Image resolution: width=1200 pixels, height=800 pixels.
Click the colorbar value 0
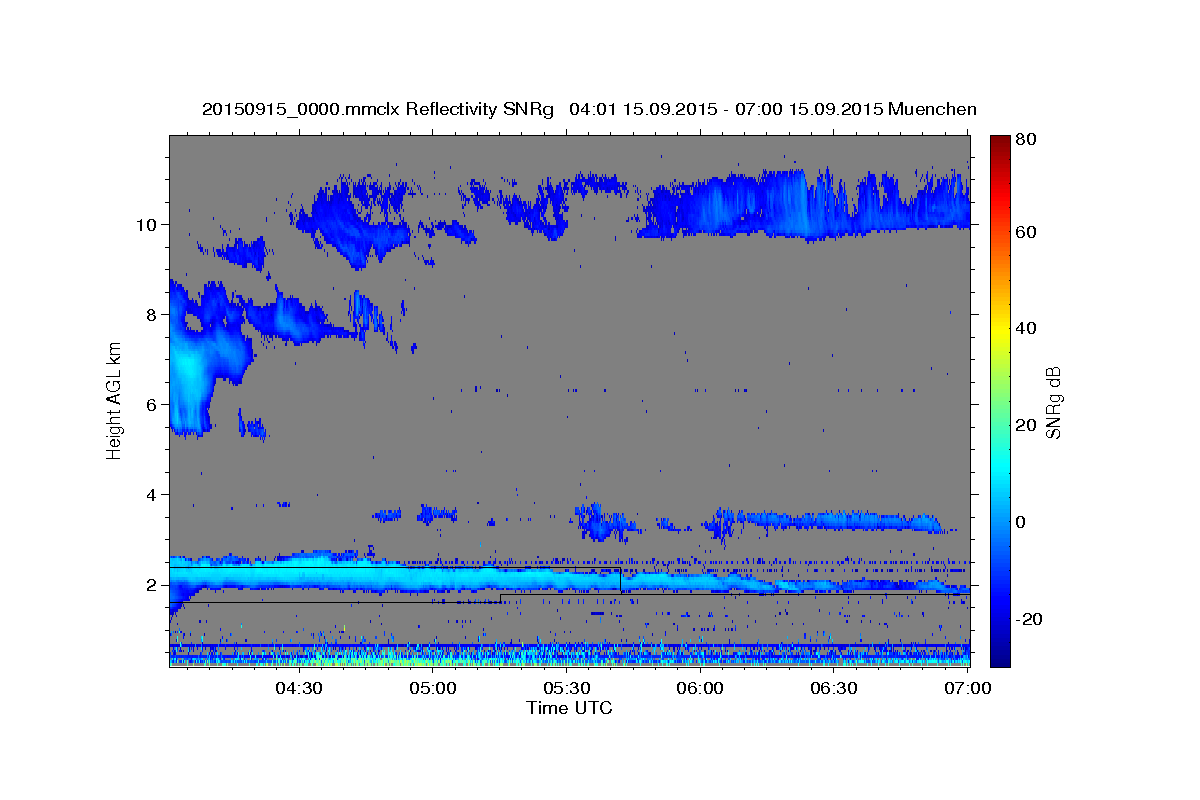[1022, 522]
